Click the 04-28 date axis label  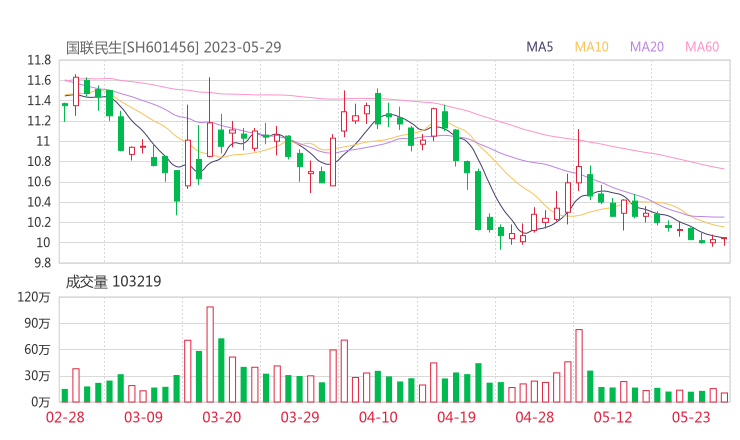tap(535, 417)
